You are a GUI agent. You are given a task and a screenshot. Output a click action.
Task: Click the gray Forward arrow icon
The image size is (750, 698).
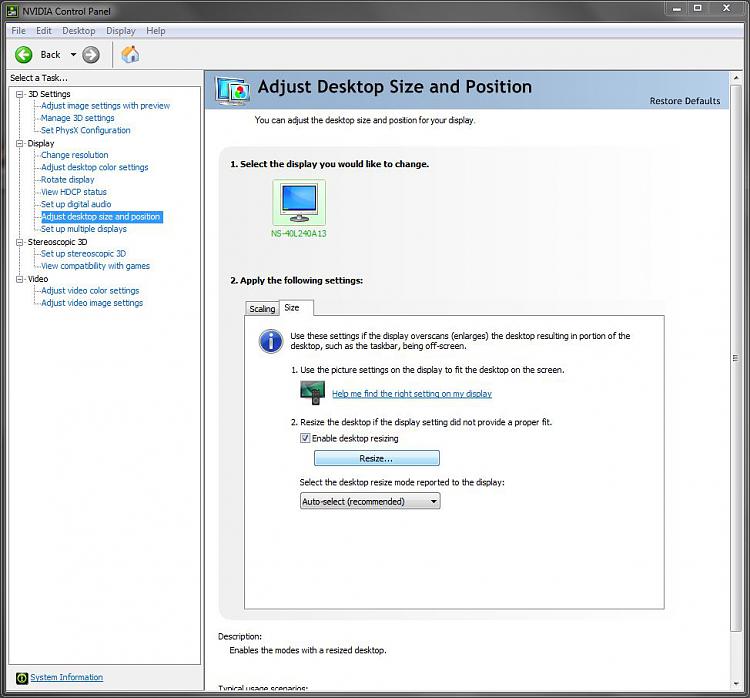pos(90,55)
